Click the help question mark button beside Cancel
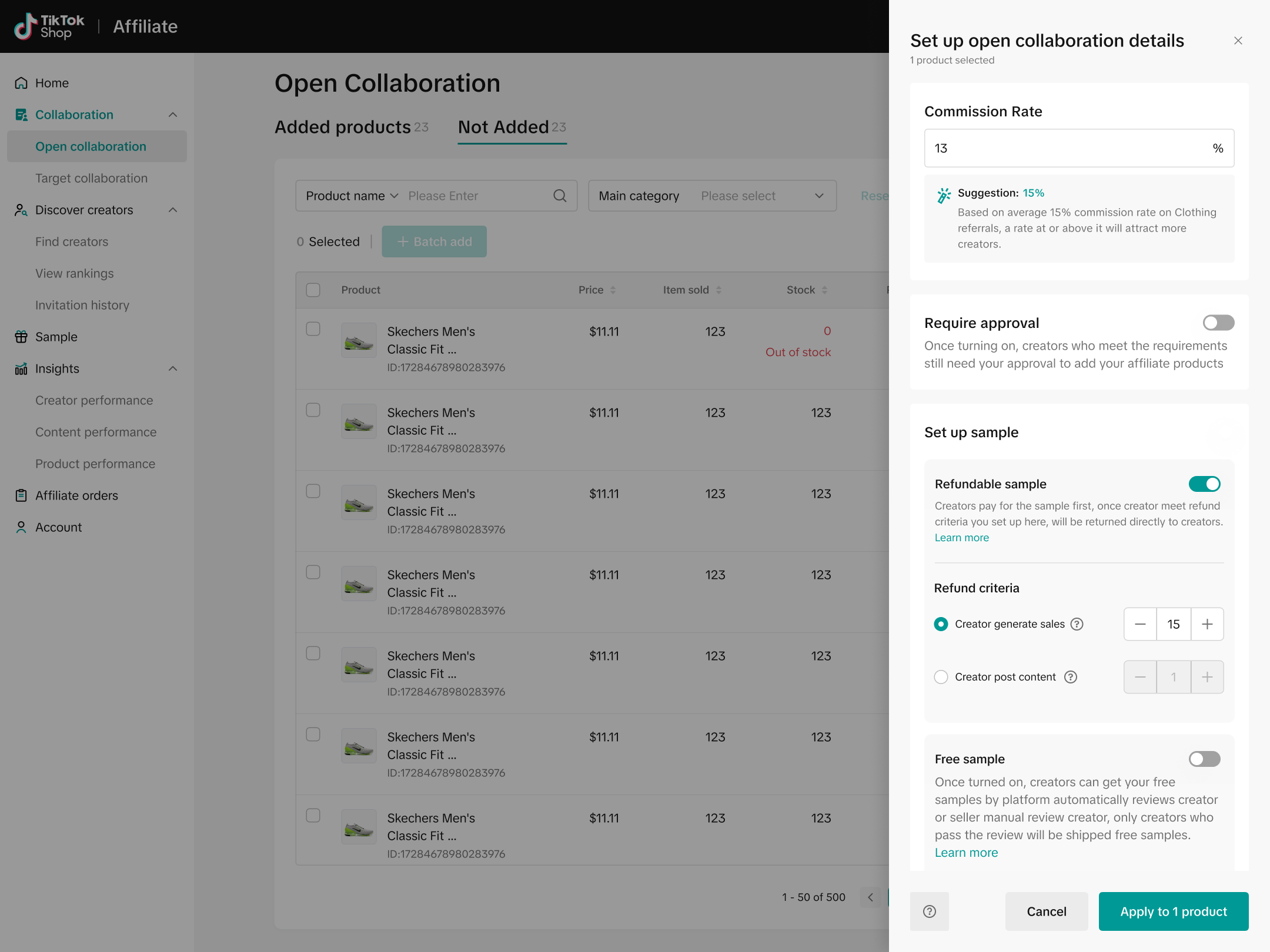 tap(929, 911)
